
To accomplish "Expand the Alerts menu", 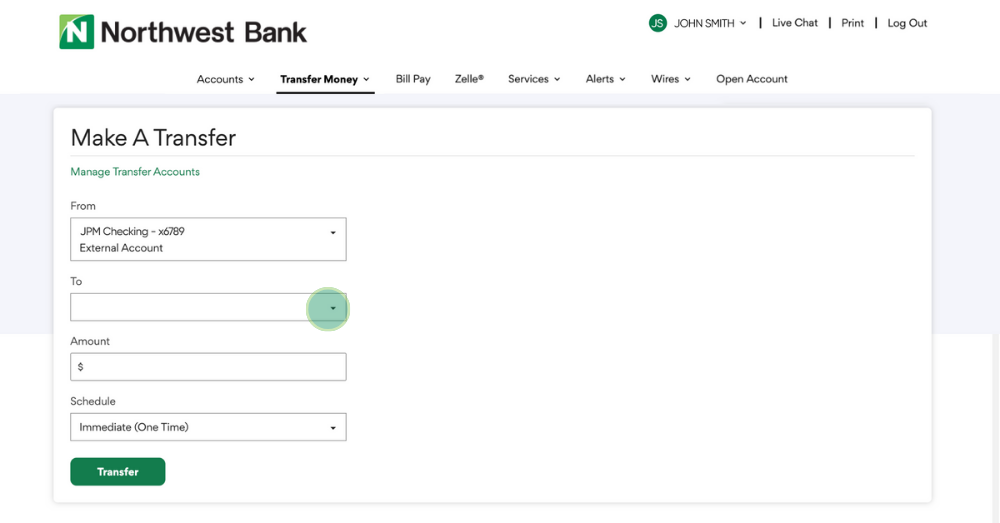I will click(605, 79).
